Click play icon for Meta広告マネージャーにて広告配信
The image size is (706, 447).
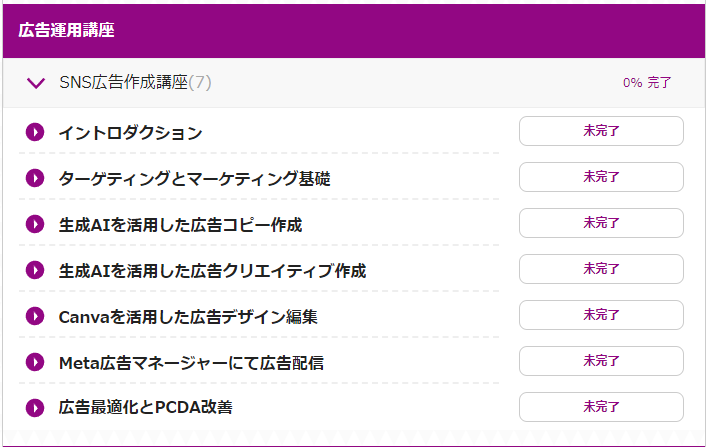35,362
